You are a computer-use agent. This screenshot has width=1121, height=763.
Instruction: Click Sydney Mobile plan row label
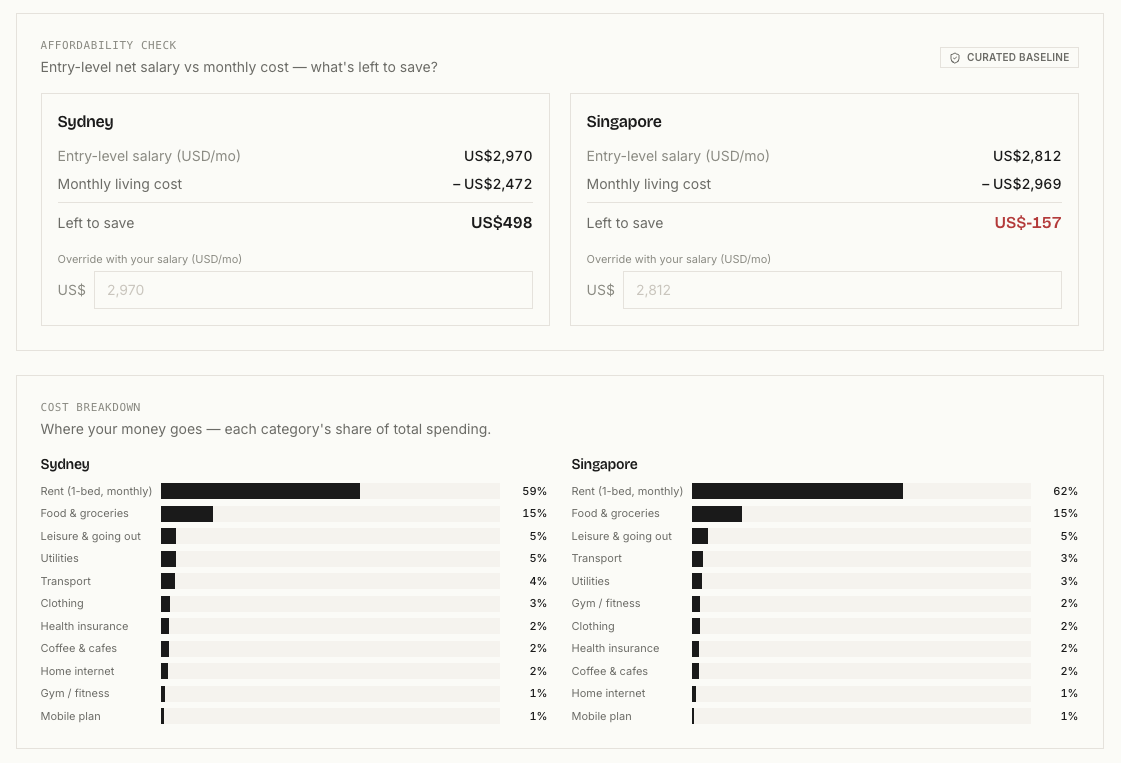click(70, 717)
